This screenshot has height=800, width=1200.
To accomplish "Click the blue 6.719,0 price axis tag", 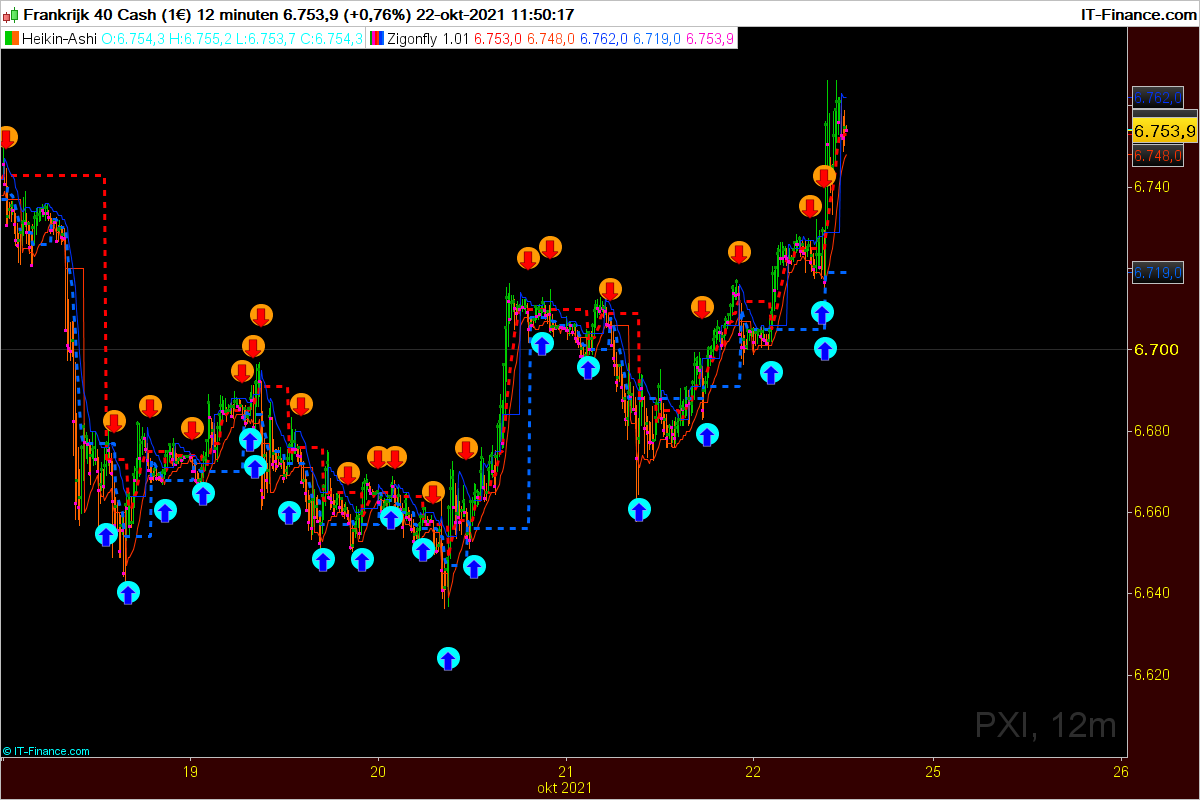I will pos(1157,272).
